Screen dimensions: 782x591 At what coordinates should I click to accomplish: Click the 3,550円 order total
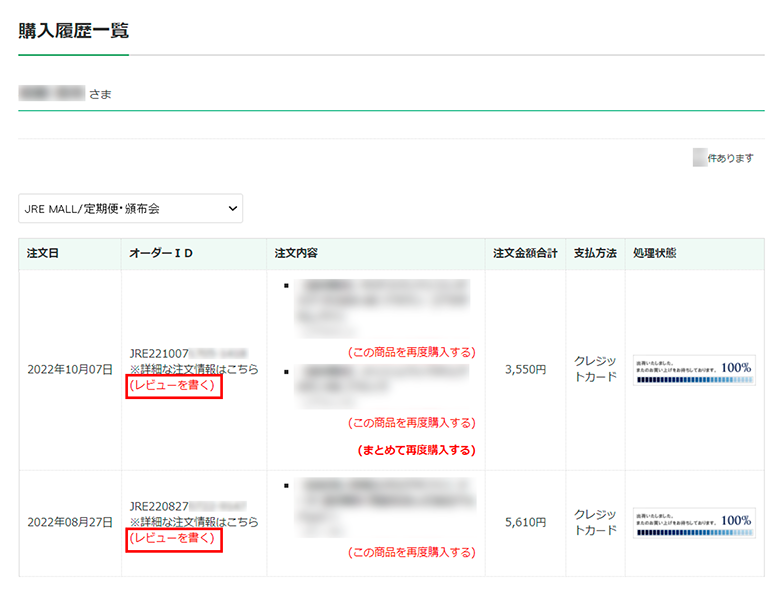tap(525, 369)
